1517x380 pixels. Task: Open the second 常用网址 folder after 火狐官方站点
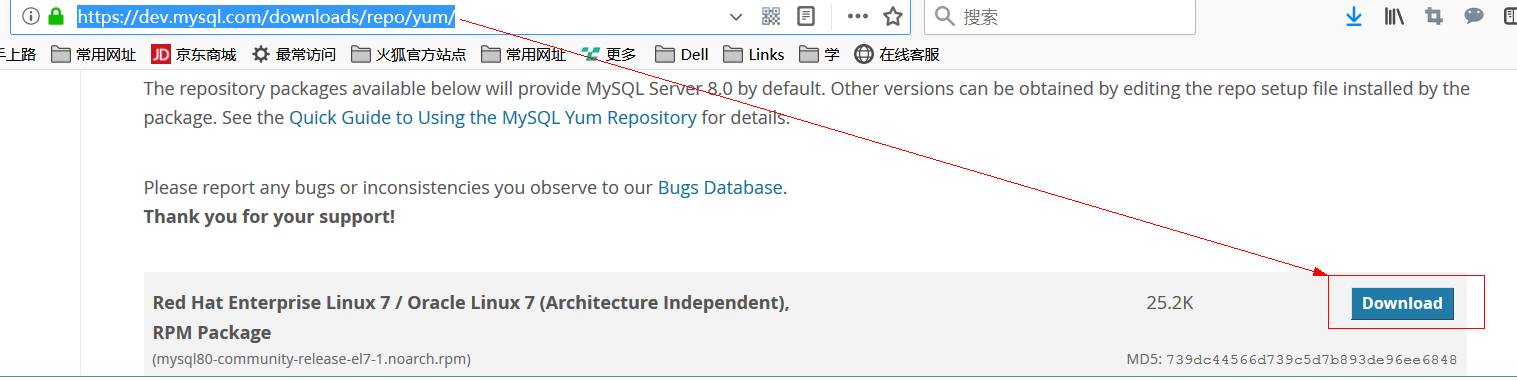(524, 54)
